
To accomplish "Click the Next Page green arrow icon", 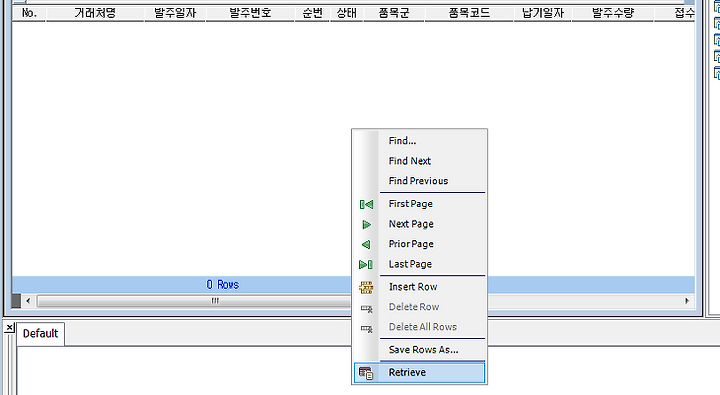I will pos(366,224).
